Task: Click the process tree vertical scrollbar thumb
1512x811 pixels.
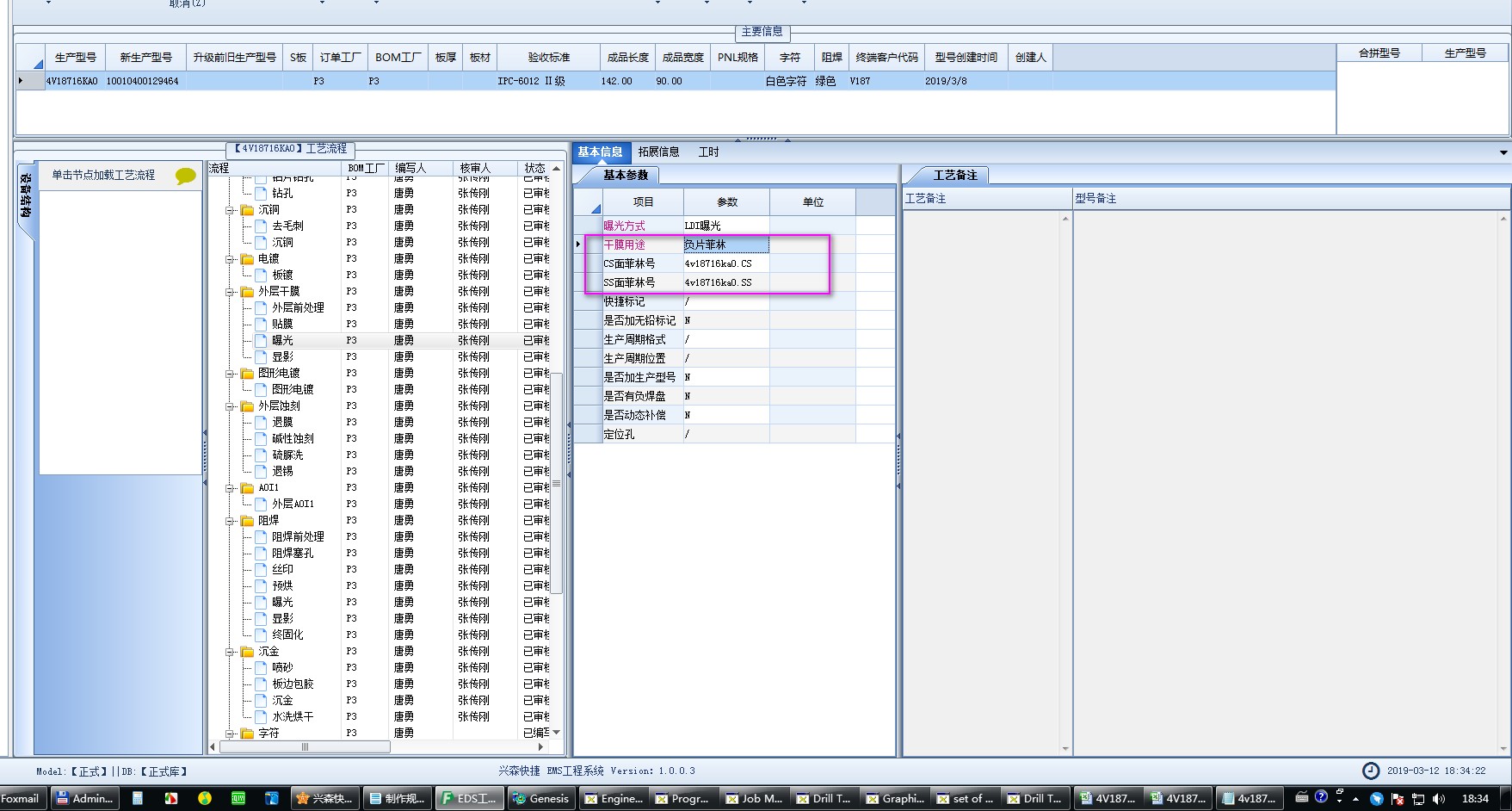Action: pyautogui.click(x=557, y=483)
